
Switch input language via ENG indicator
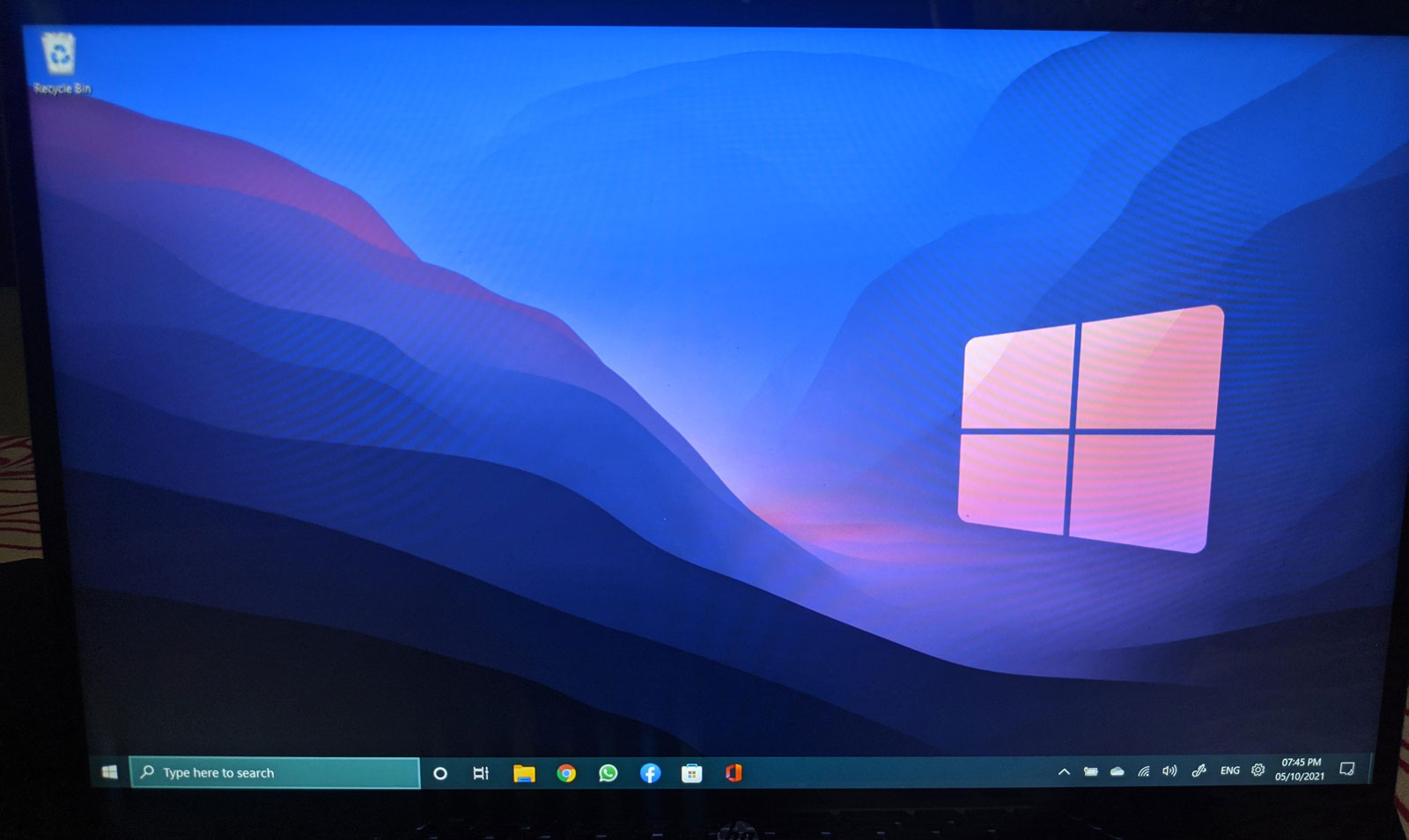pyautogui.click(x=1230, y=770)
